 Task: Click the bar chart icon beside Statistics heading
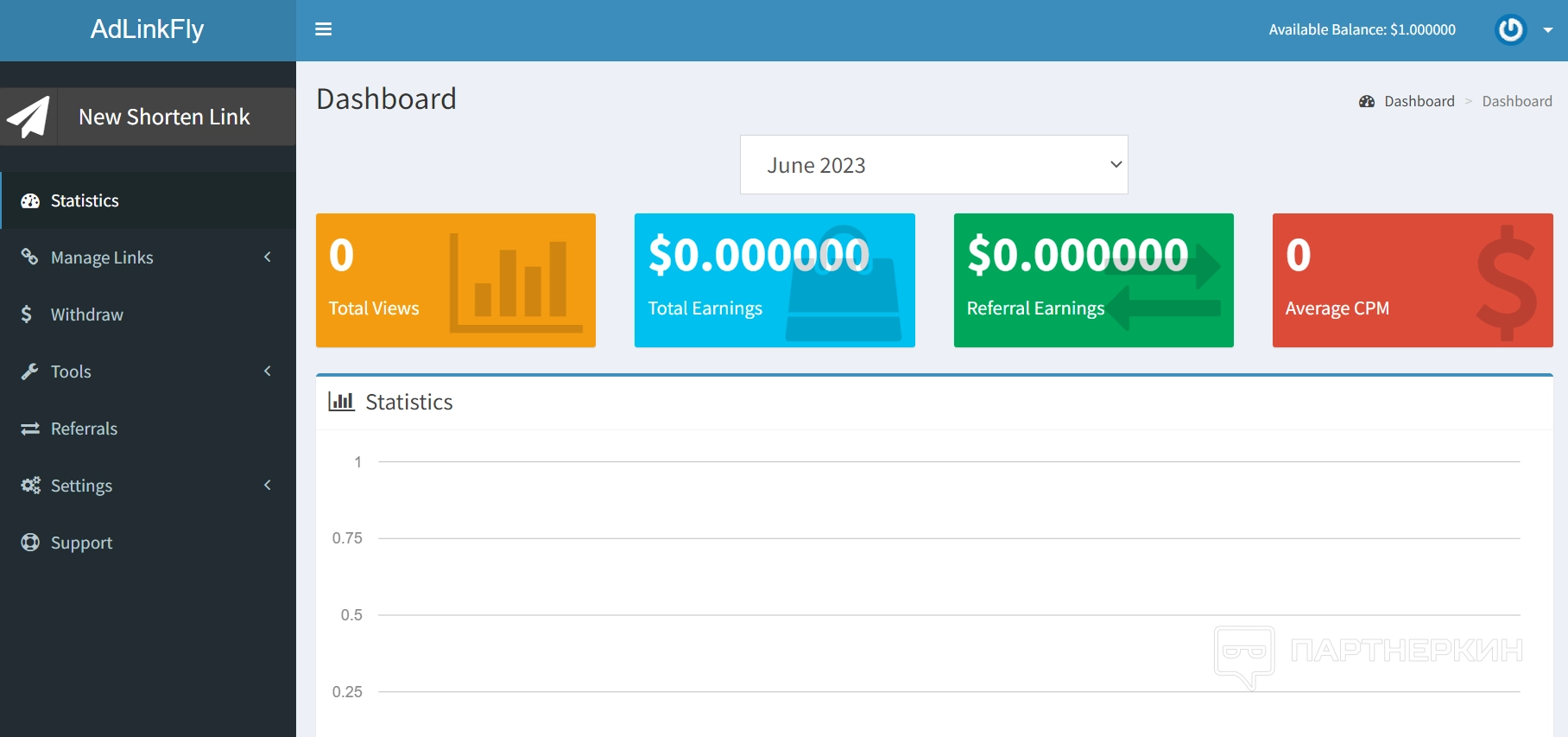(341, 401)
